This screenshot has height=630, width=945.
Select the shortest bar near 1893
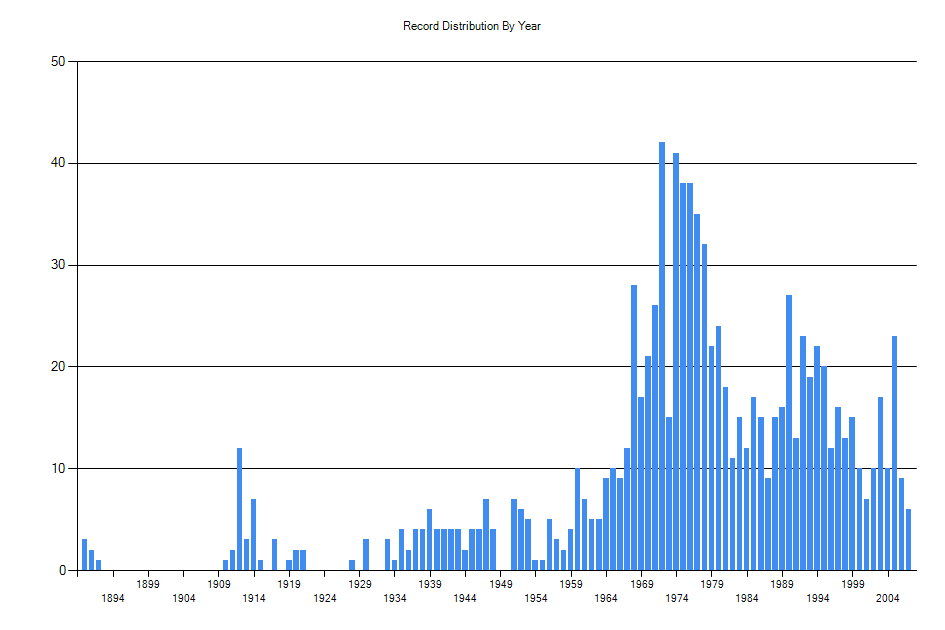coord(97,565)
